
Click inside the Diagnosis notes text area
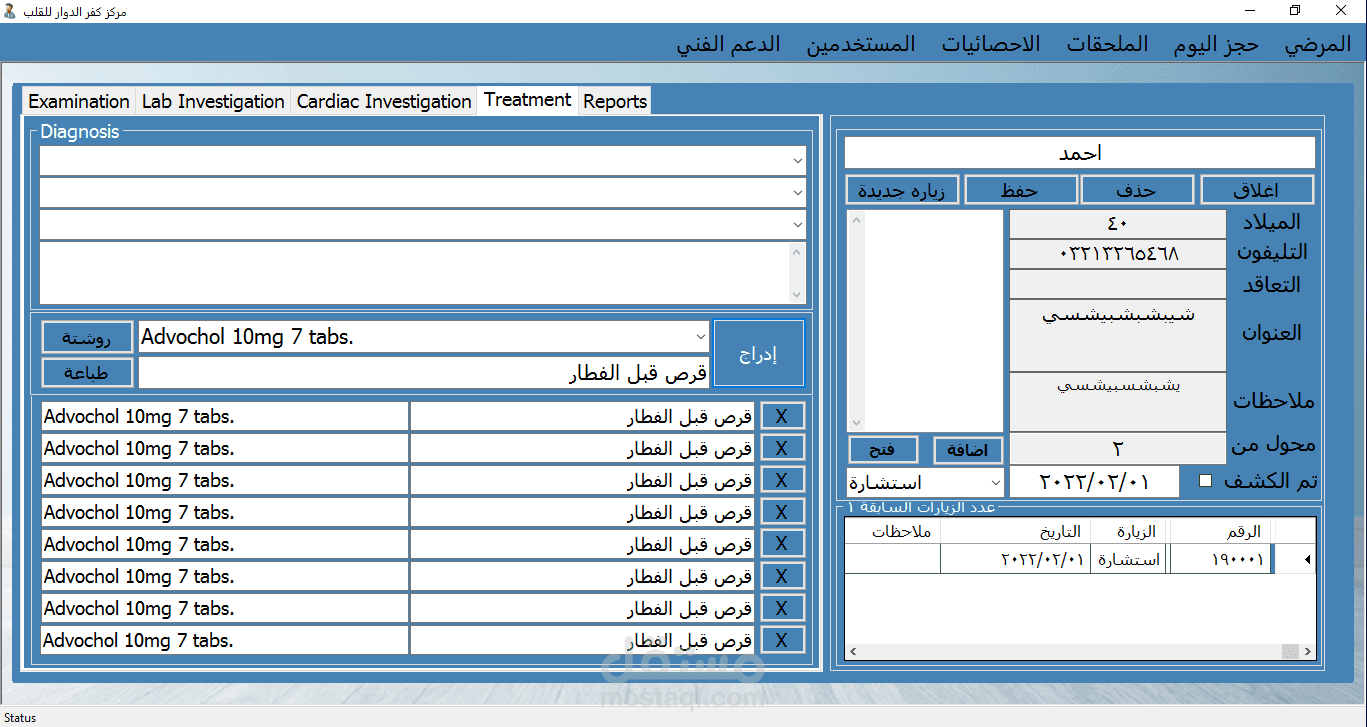coord(414,273)
